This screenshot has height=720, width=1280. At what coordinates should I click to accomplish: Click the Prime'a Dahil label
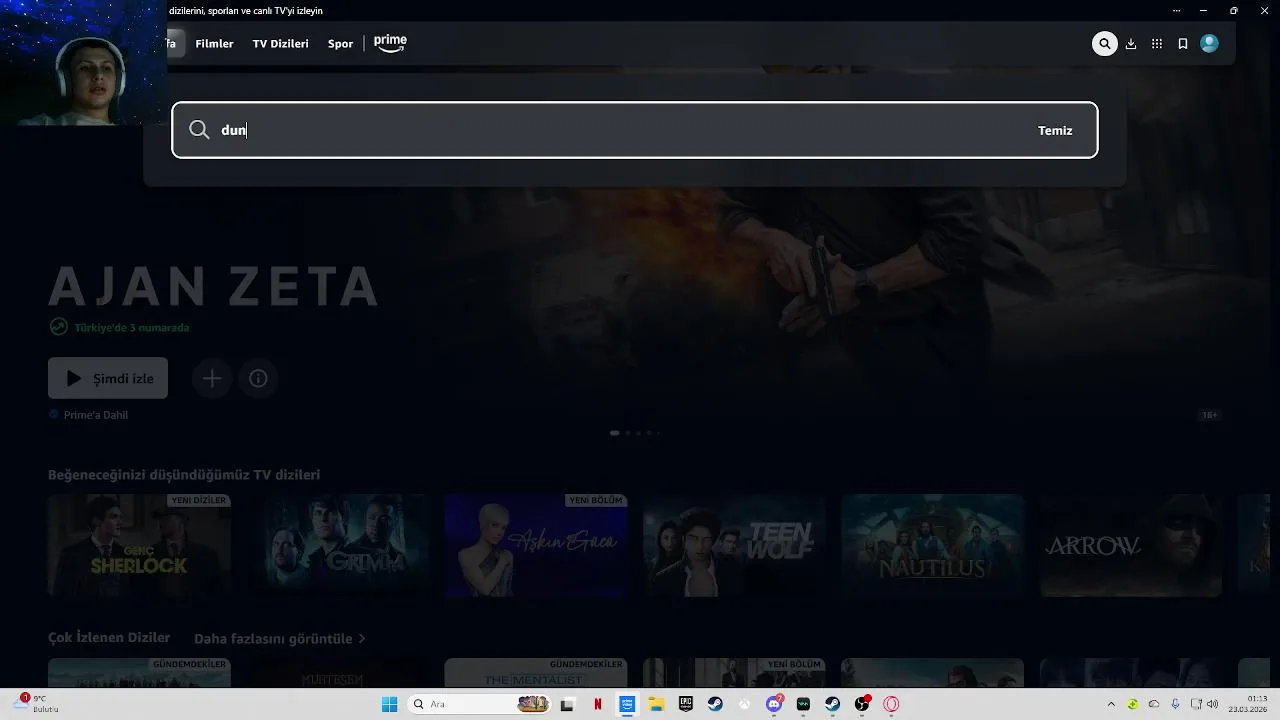click(x=95, y=415)
